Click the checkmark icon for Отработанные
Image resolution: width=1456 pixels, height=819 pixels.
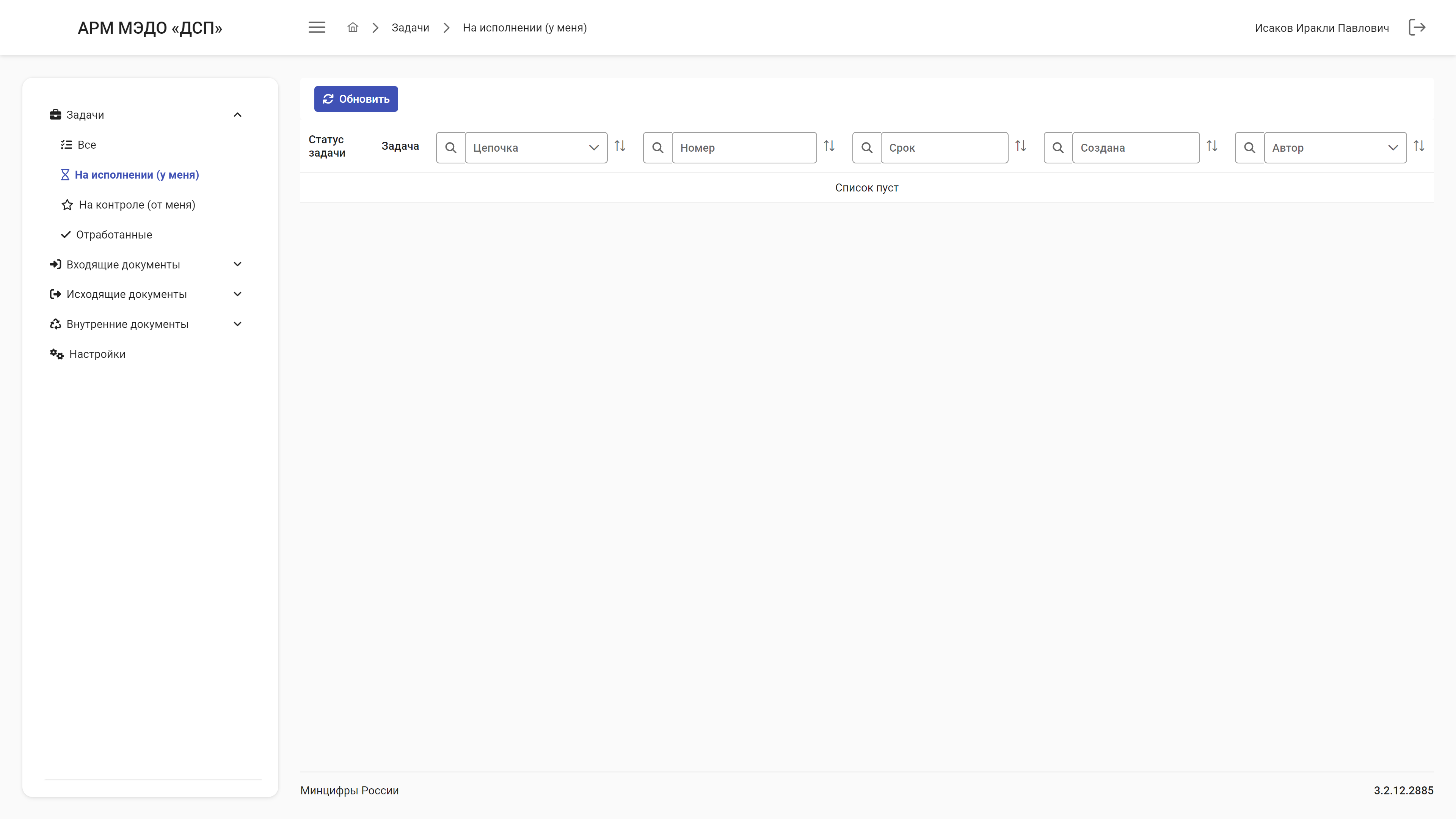[66, 235]
